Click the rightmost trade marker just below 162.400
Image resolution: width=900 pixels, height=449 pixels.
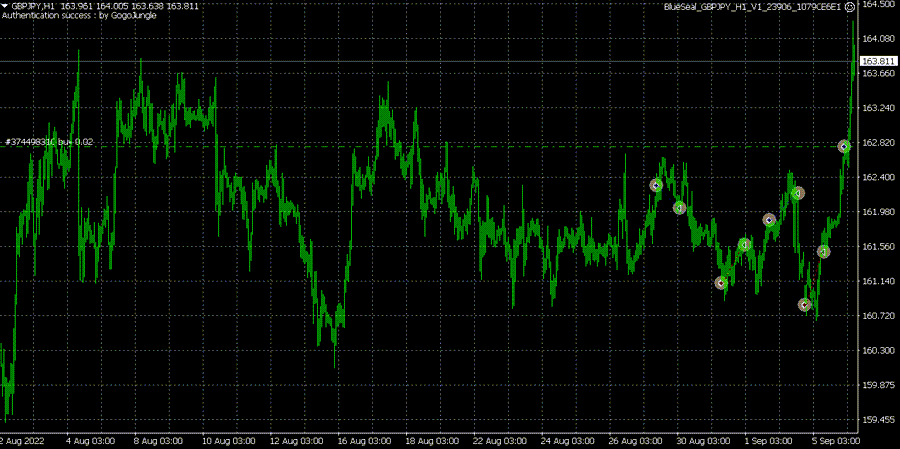point(797,193)
